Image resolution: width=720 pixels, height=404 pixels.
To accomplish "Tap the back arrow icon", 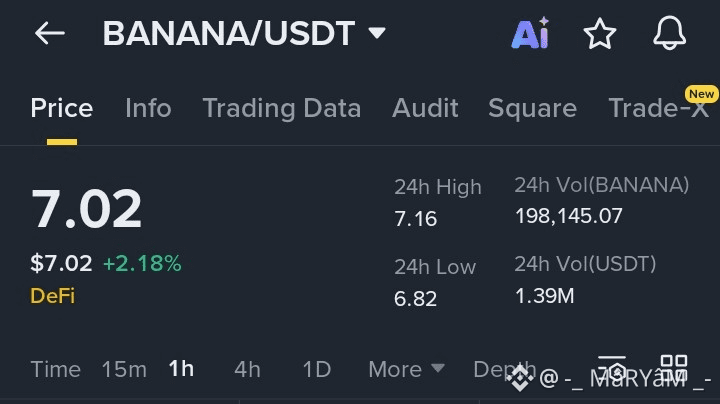I will coord(49,34).
